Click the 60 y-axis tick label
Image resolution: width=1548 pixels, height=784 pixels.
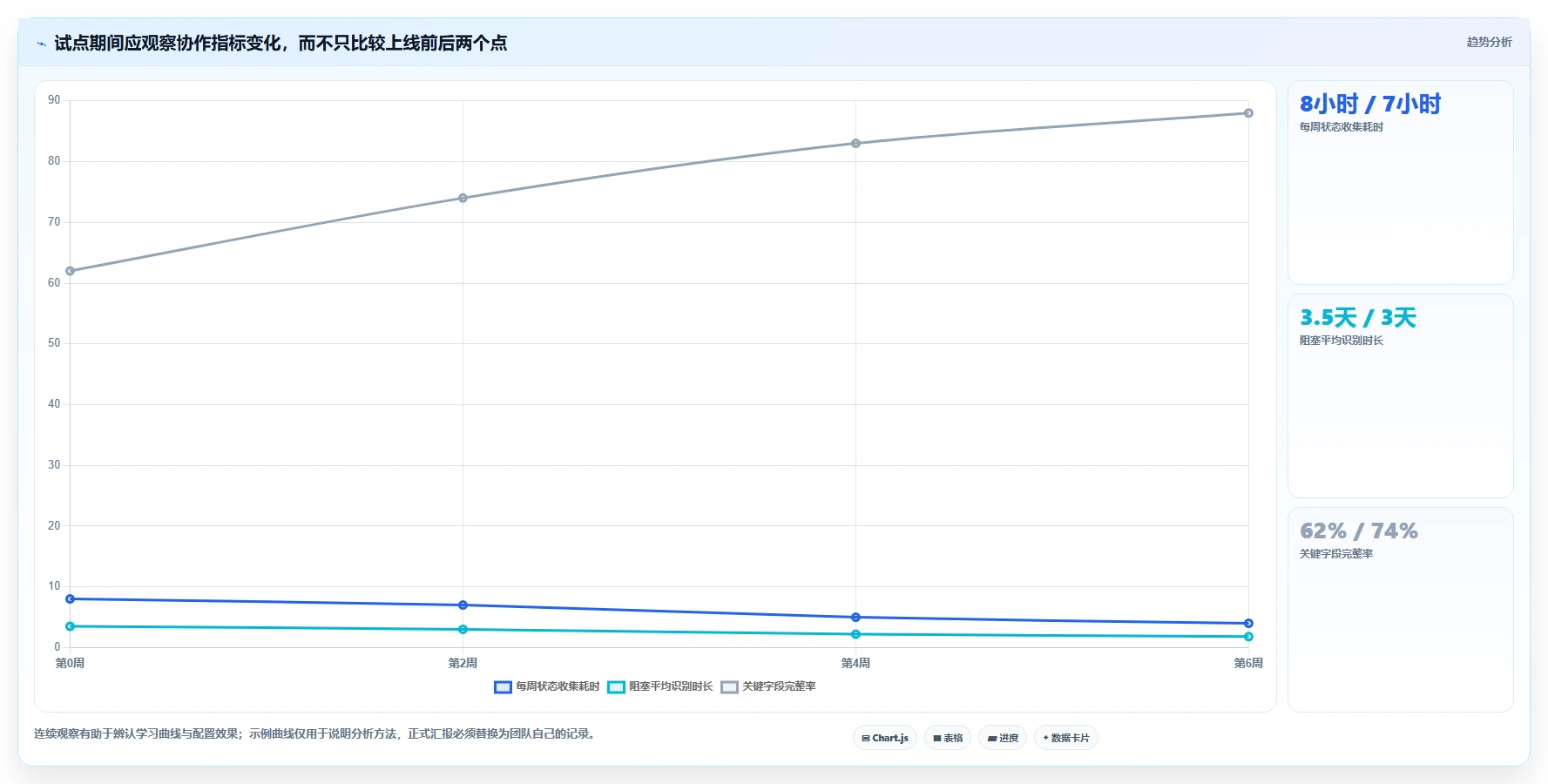[54, 283]
